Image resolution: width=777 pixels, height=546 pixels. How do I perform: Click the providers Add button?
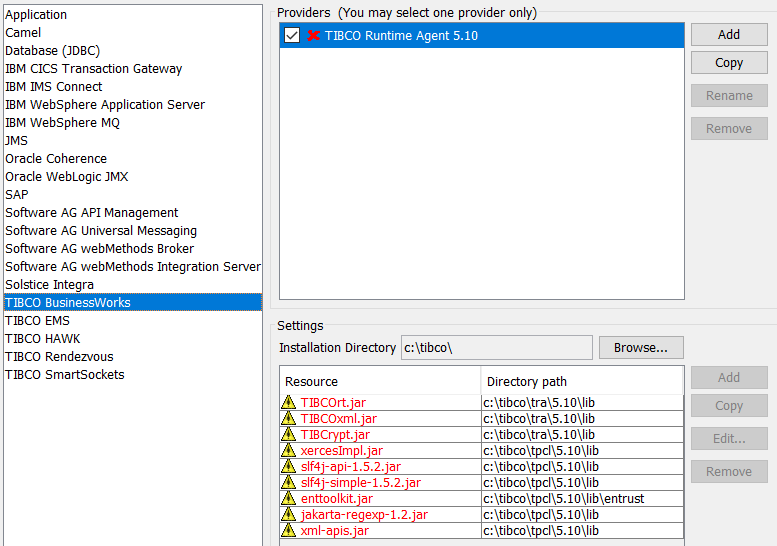[x=729, y=35]
